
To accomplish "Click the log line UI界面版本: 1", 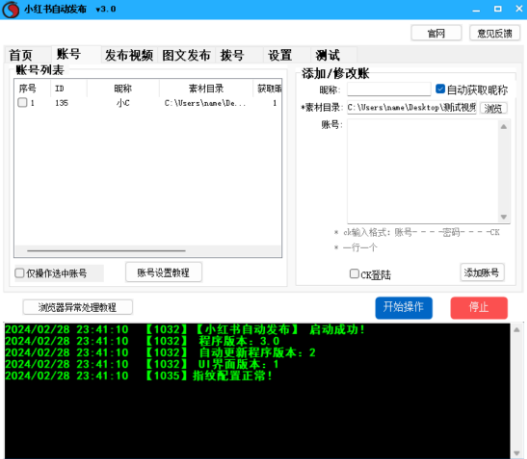I will (142, 364).
